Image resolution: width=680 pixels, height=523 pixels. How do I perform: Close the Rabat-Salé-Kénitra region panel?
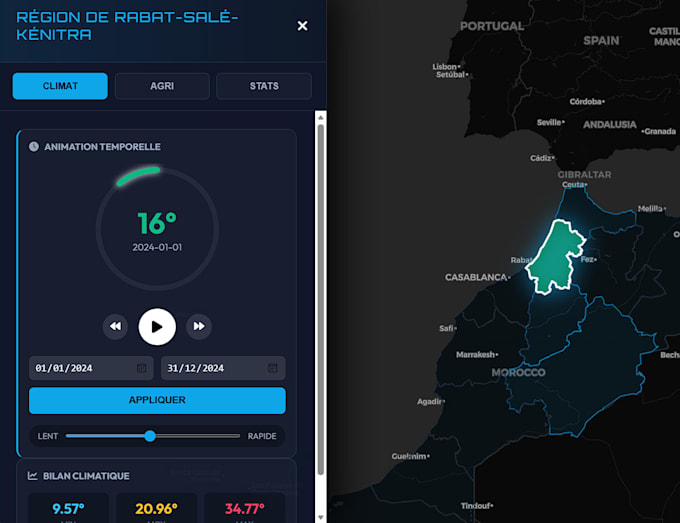coord(302,26)
